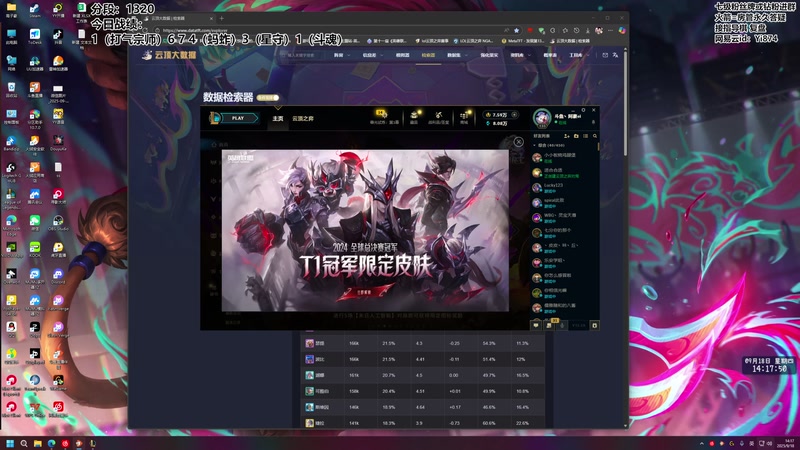This screenshot has width=800, height=450.
Task: Open taskbar Search icon
Action: coord(23,443)
